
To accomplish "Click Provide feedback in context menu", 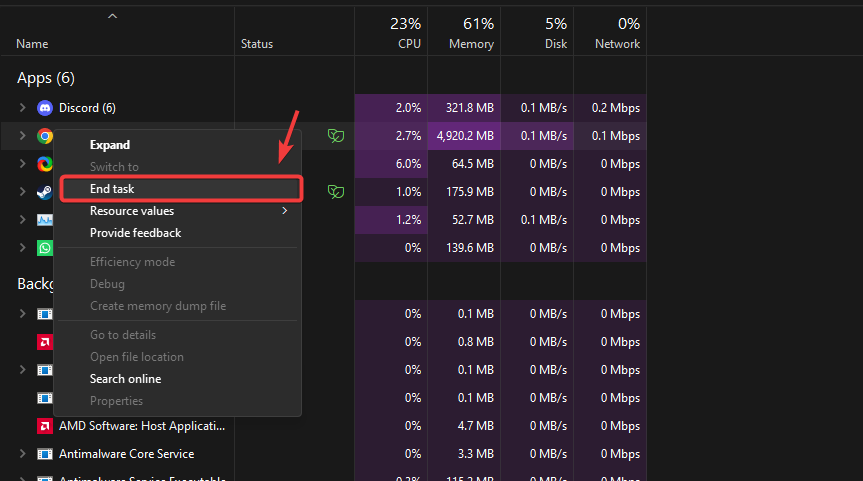I will 135,233.
